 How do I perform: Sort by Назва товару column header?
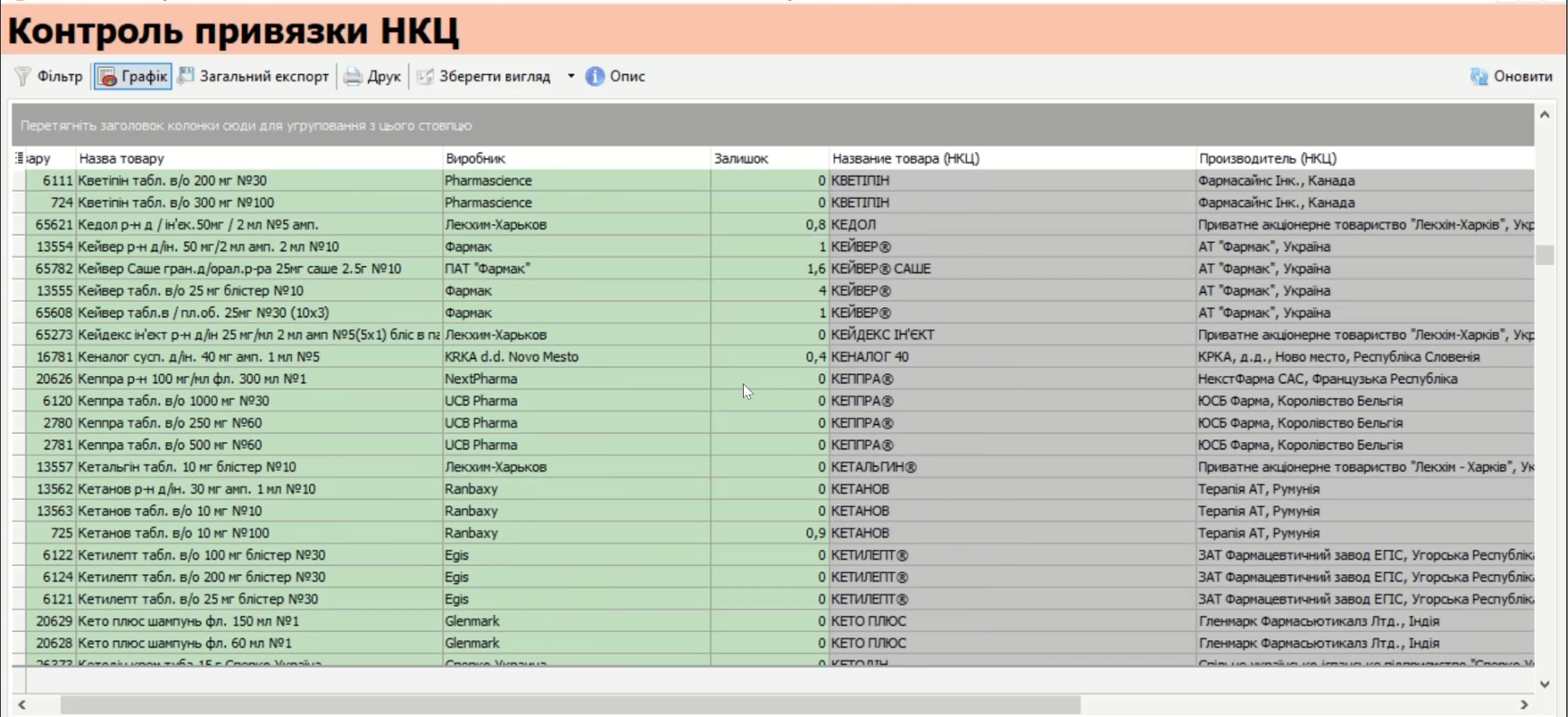coord(122,158)
